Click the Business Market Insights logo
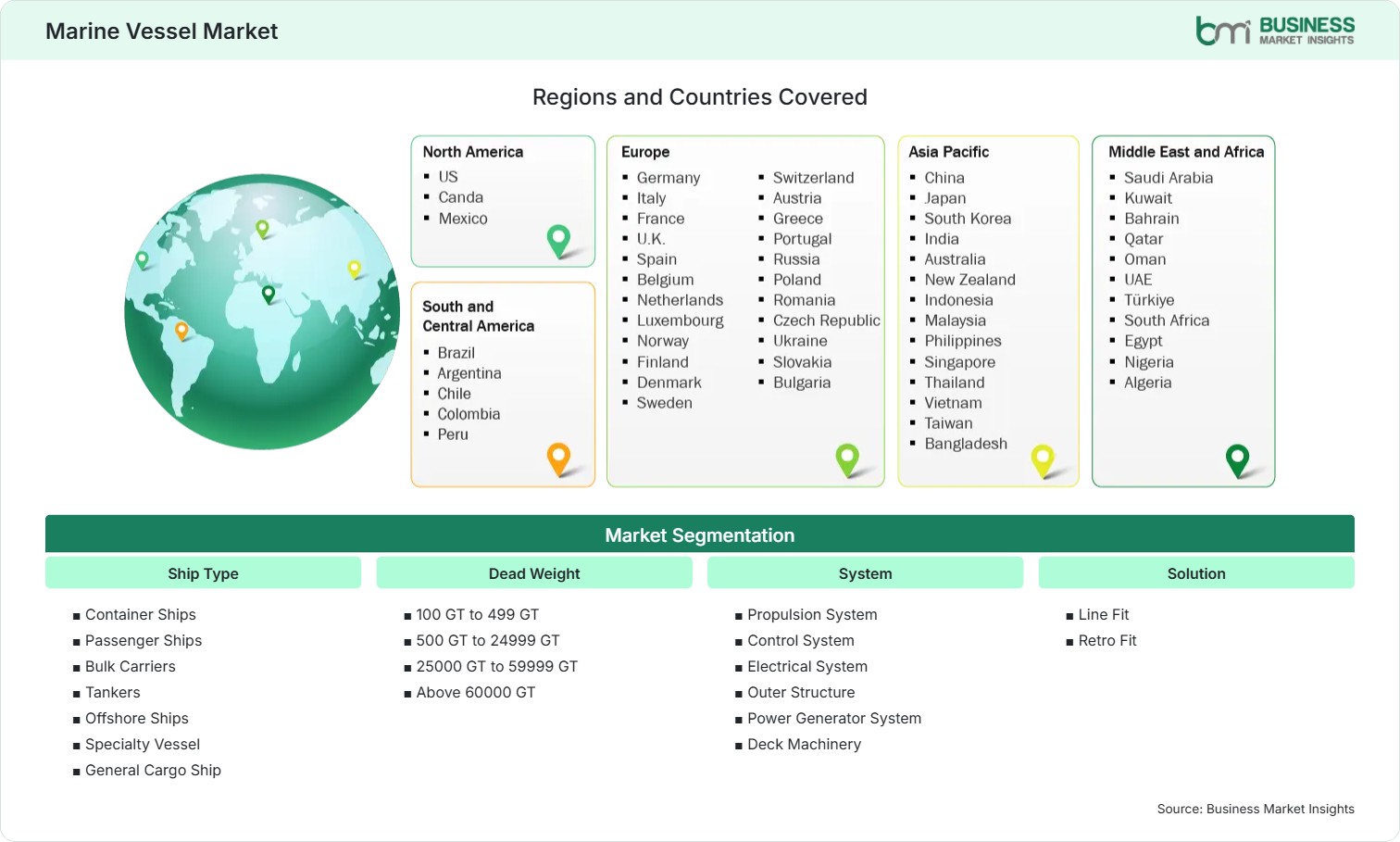 pos(1275,31)
